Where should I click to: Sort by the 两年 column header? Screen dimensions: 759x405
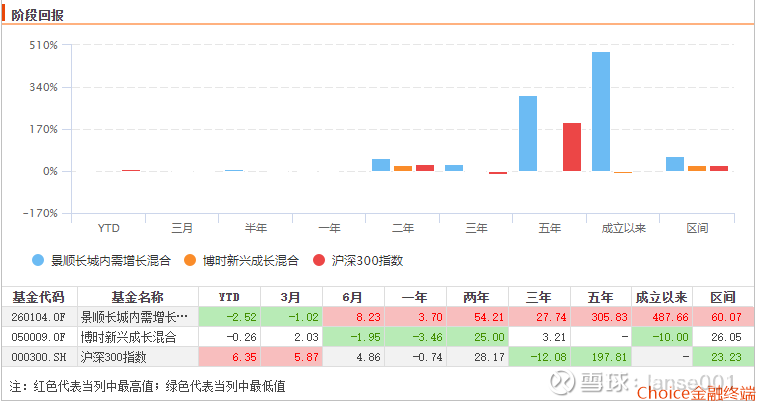pyautogui.click(x=477, y=297)
